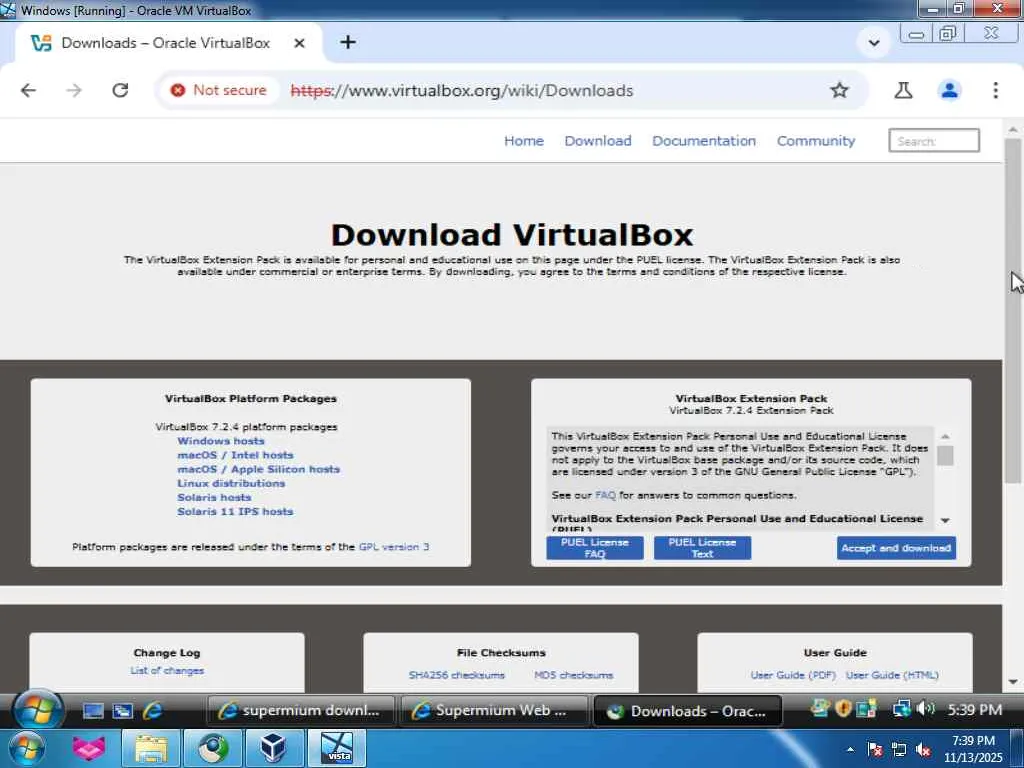Switch to Supermium Web ... taskbar window
This screenshot has height=768, width=1024.
(x=494, y=711)
